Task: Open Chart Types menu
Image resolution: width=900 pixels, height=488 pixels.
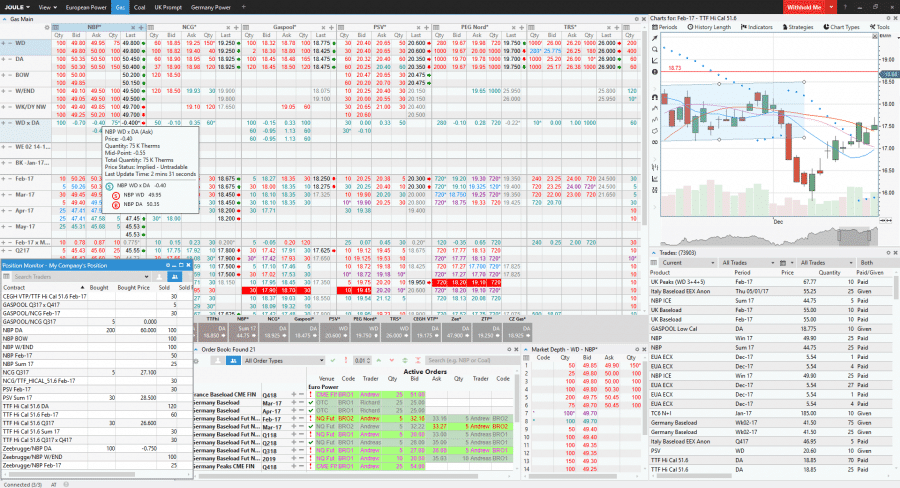Action: pos(841,27)
